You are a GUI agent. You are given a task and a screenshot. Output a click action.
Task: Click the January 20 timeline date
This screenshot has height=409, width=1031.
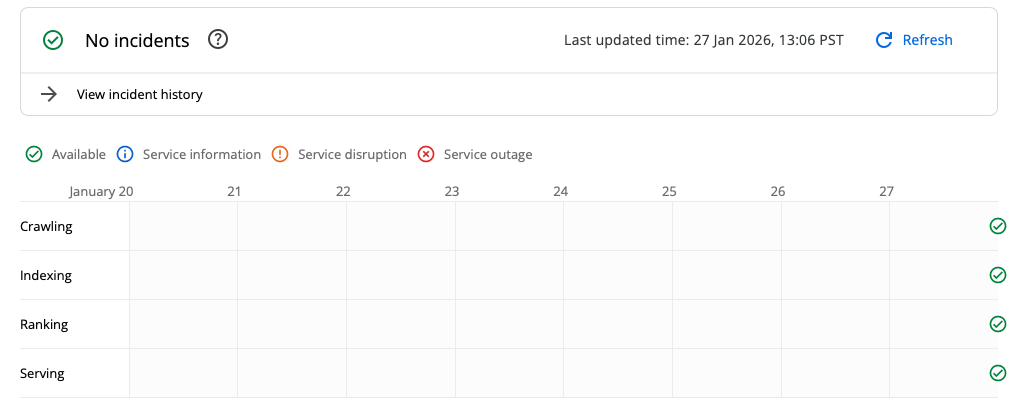coord(101,190)
